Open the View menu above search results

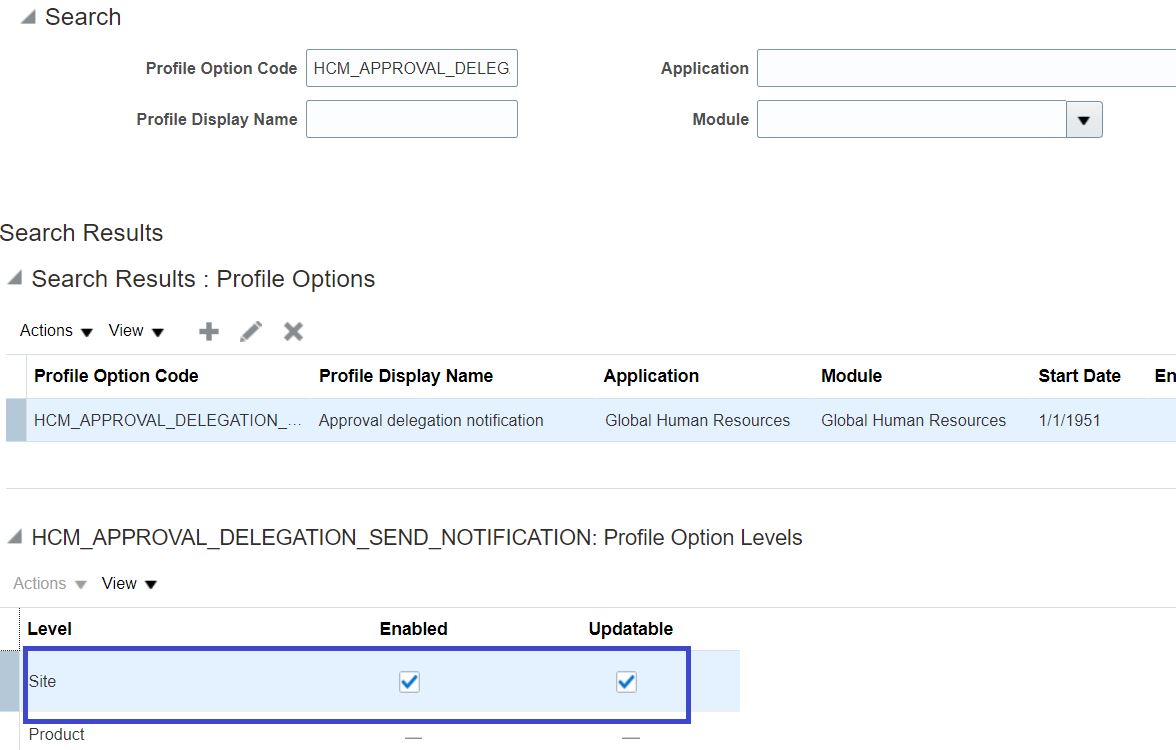tap(129, 331)
